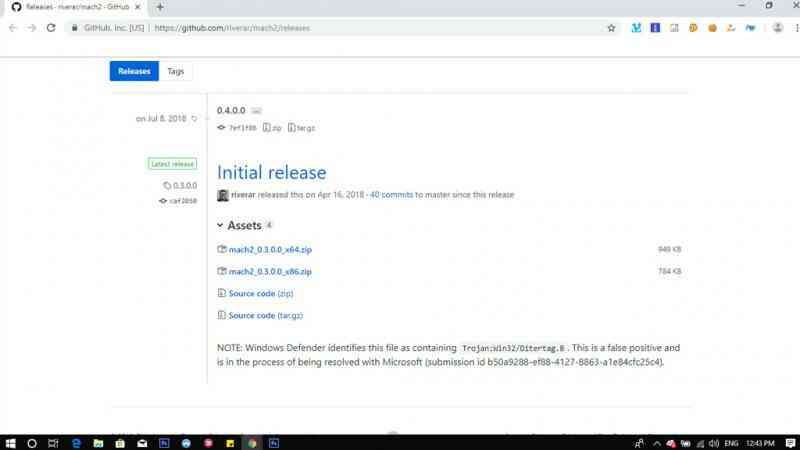Reload the page with the refresh button
This screenshot has width=800, height=450.
(51, 28)
